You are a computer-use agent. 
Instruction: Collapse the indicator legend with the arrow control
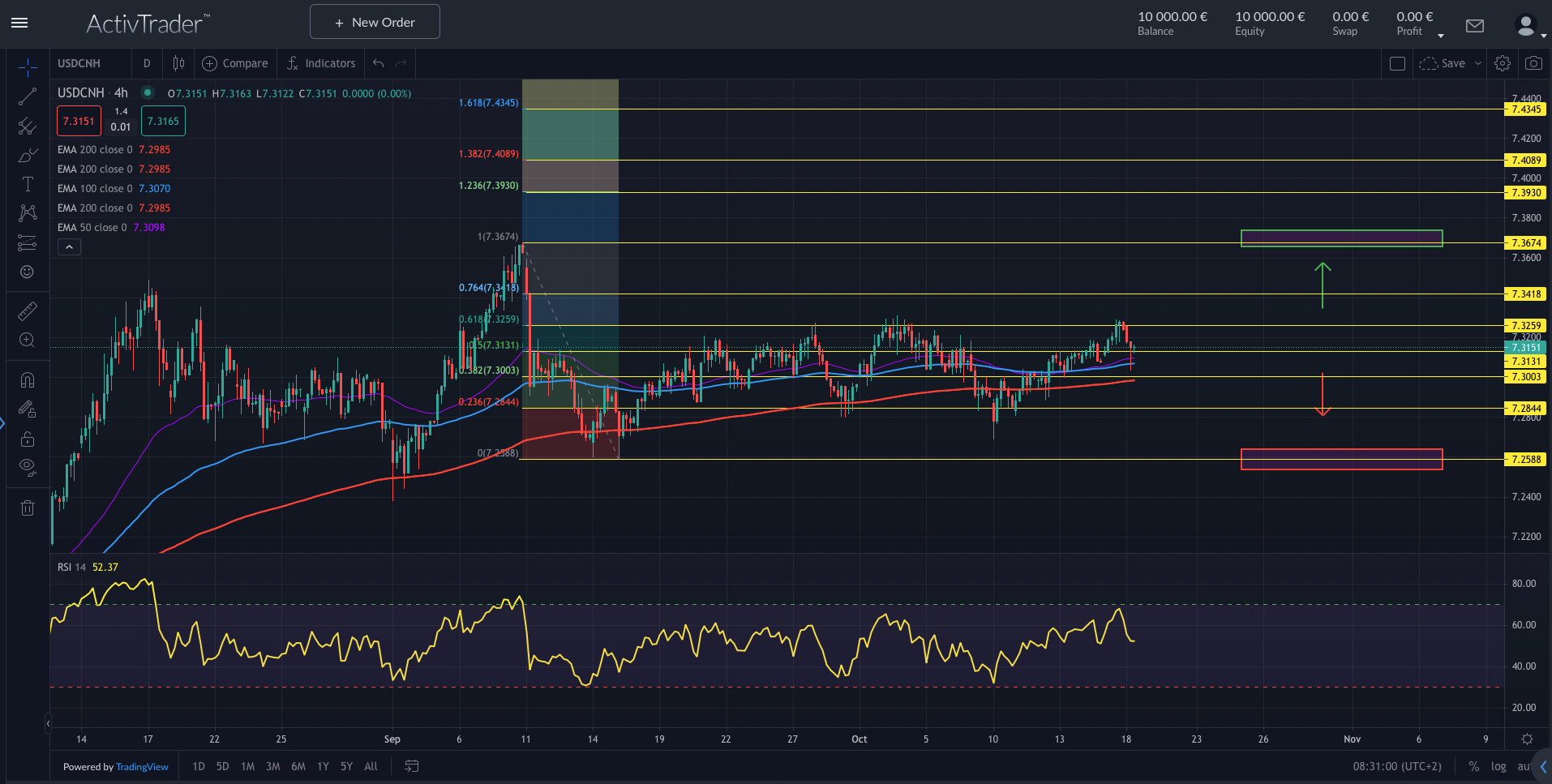(69, 246)
